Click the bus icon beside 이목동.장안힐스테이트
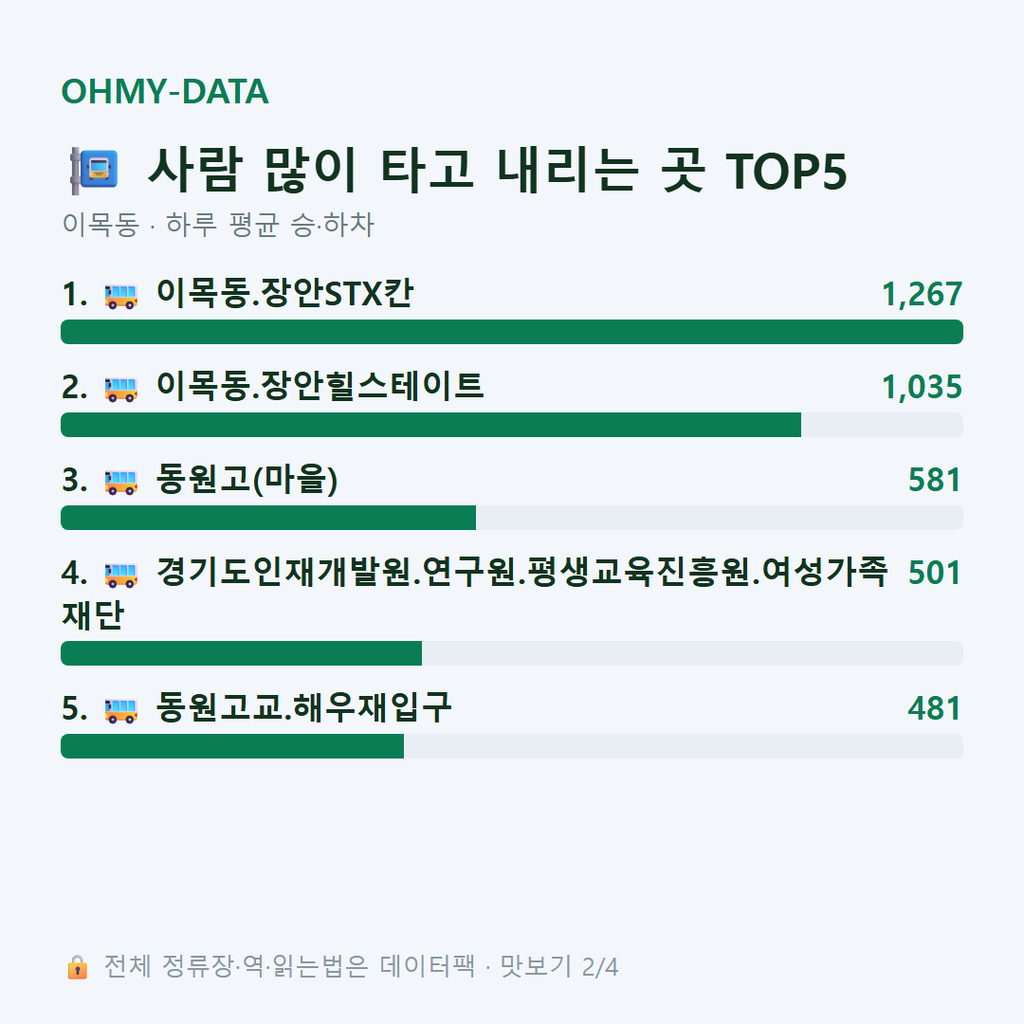 pyautogui.click(x=121, y=389)
